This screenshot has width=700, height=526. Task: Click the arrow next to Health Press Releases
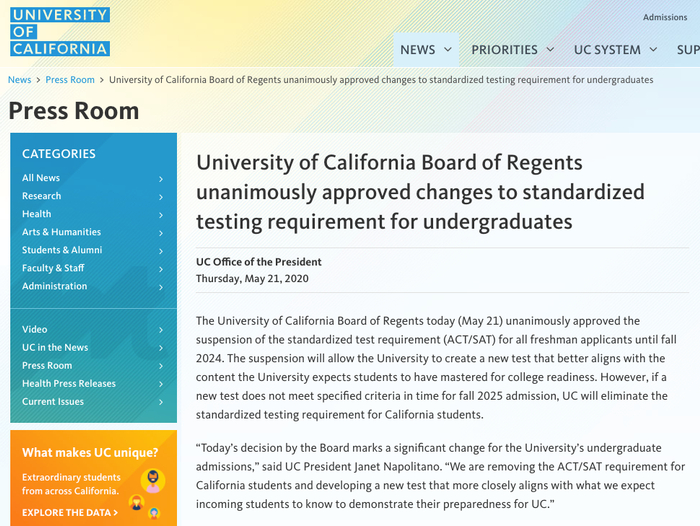pyautogui.click(x=161, y=384)
